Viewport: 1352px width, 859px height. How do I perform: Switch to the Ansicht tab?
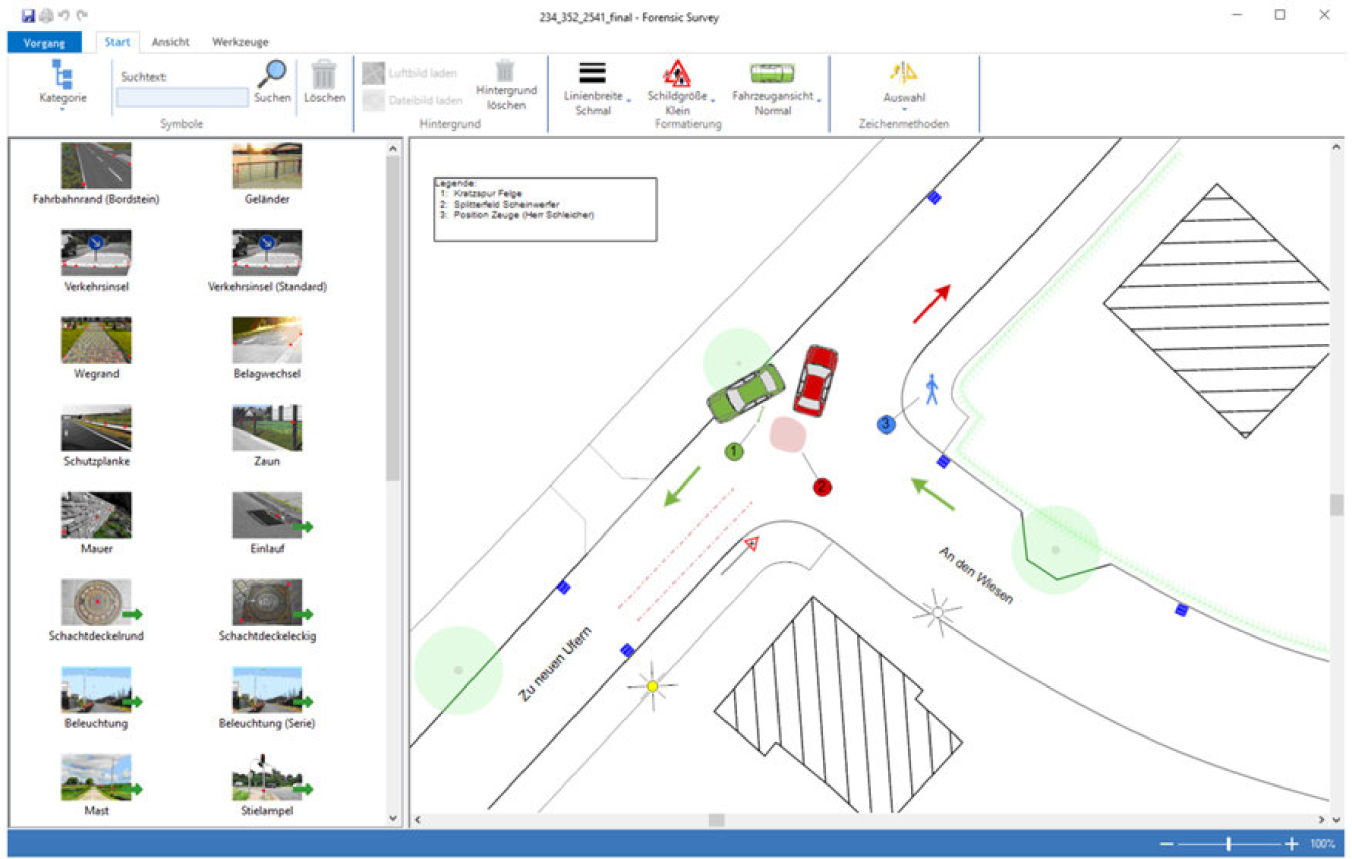170,42
